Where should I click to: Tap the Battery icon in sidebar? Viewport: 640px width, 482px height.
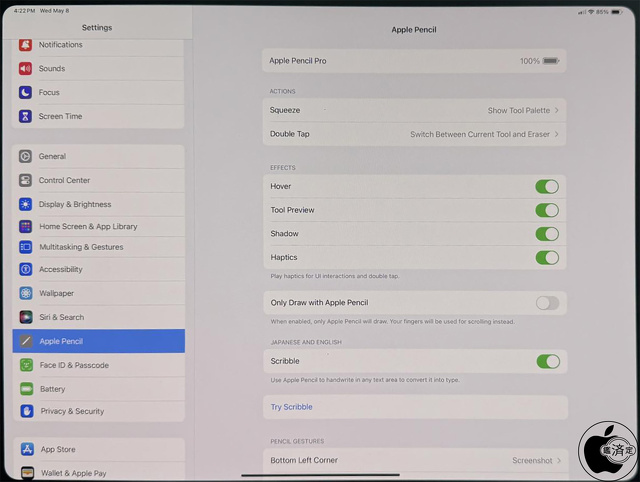(x=26, y=389)
